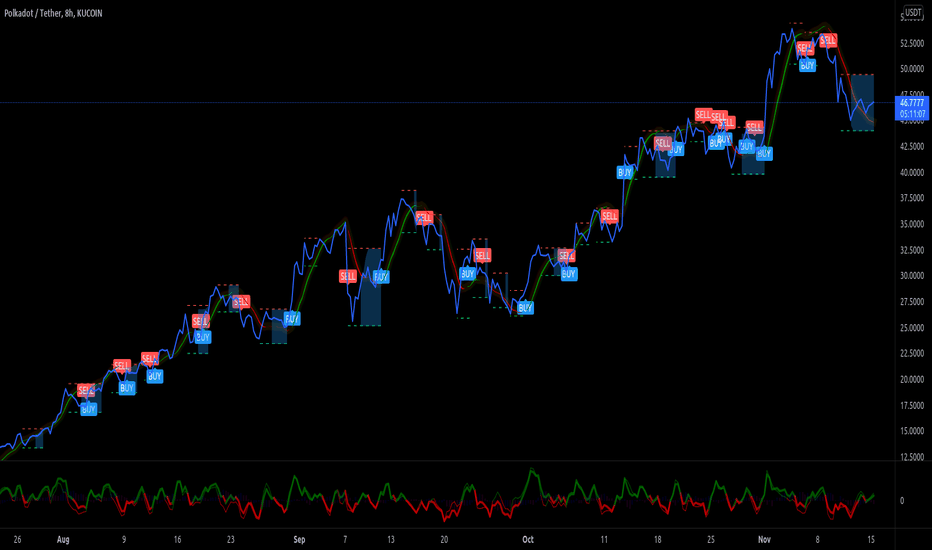932x550 pixels.
Task: Select the only BUY signal above 50.0000
Action: [807, 65]
